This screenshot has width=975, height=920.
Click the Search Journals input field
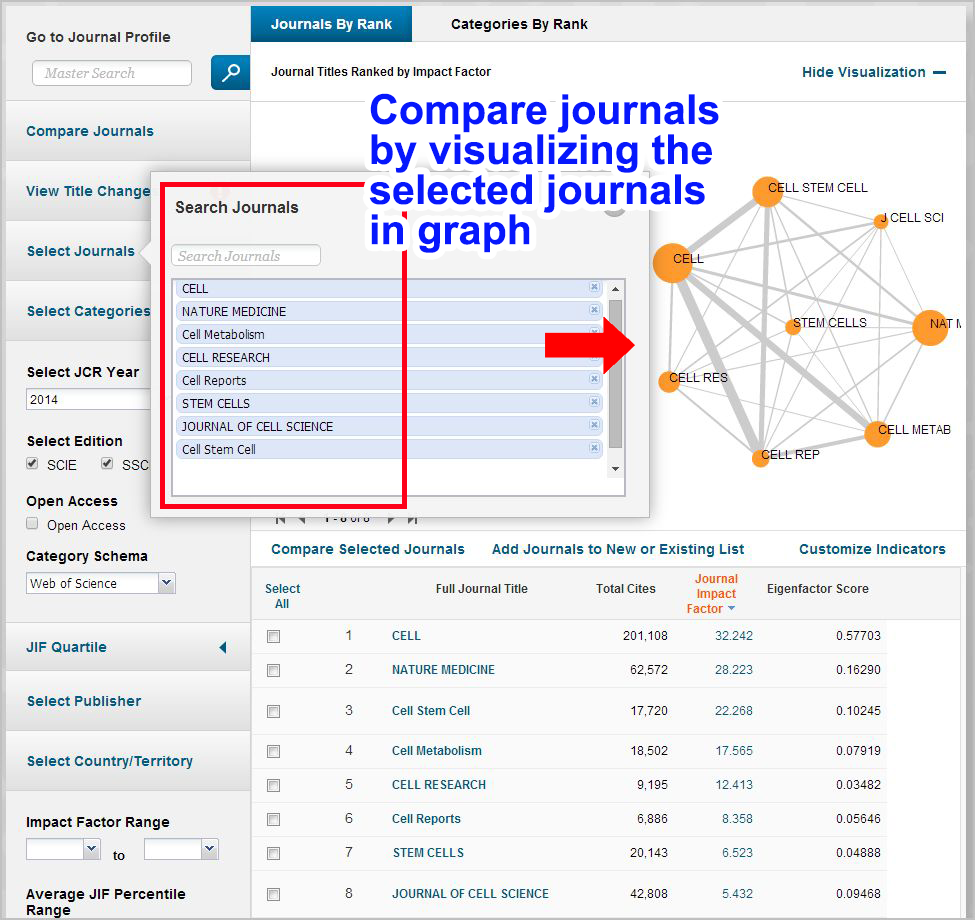(246, 256)
